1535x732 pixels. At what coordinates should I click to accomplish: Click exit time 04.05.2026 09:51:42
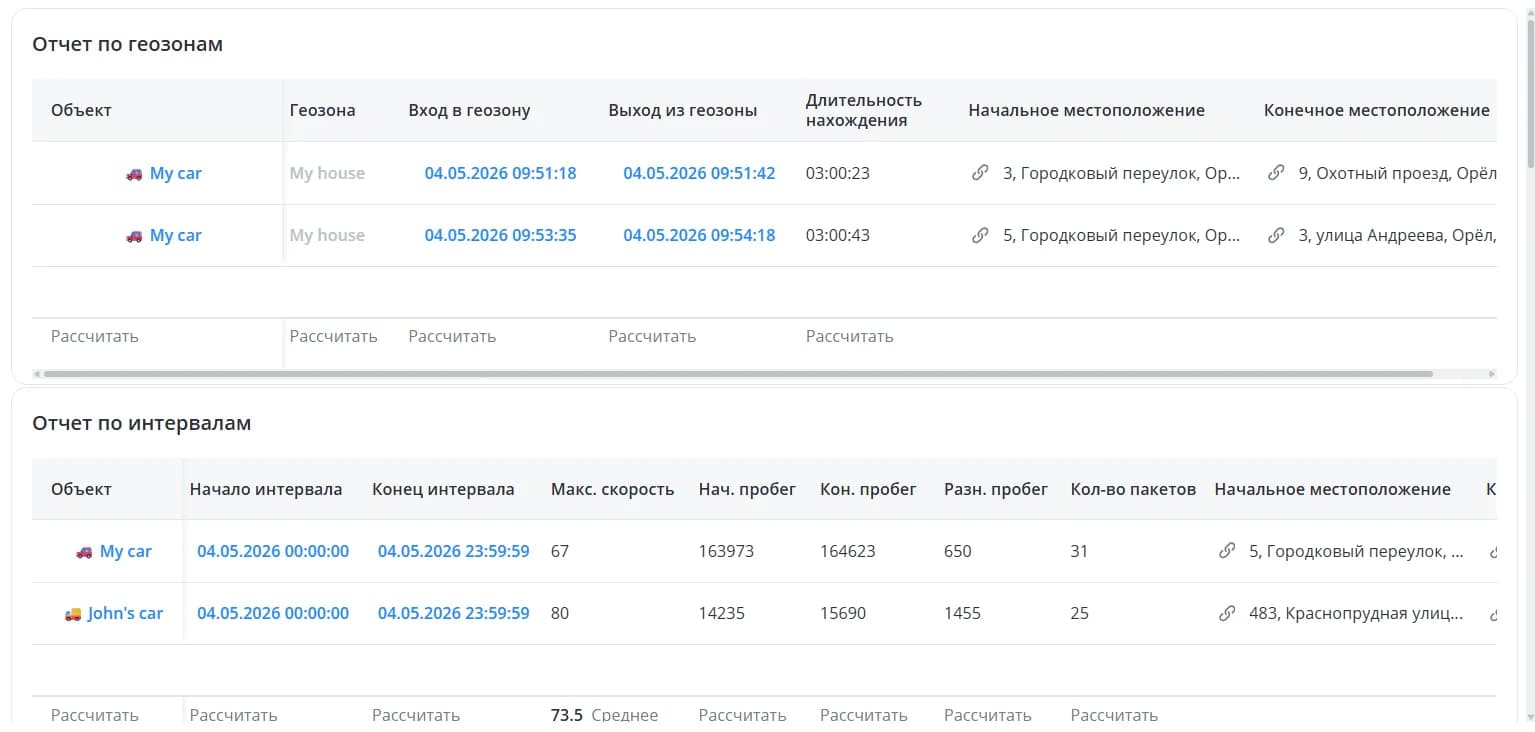(x=699, y=173)
